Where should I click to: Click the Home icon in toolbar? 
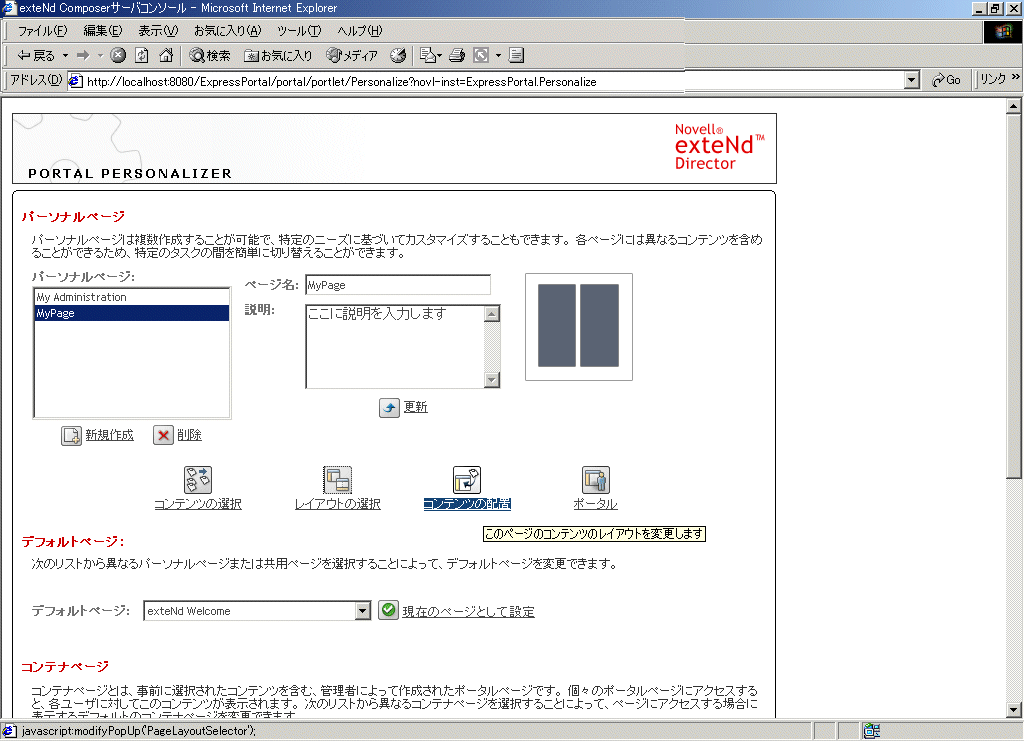pyautogui.click(x=166, y=55)
